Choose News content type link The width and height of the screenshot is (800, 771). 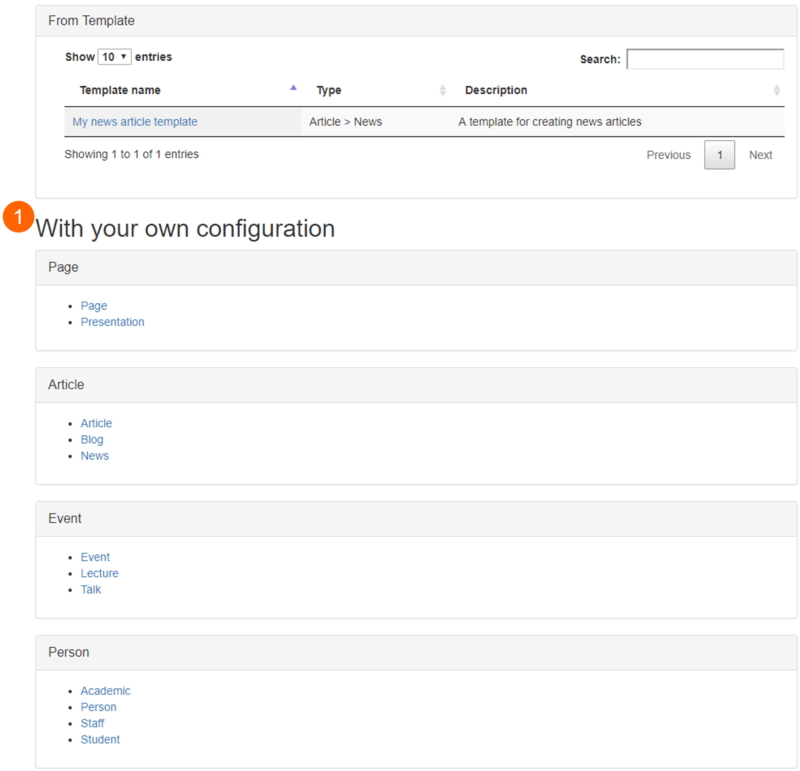94,456
